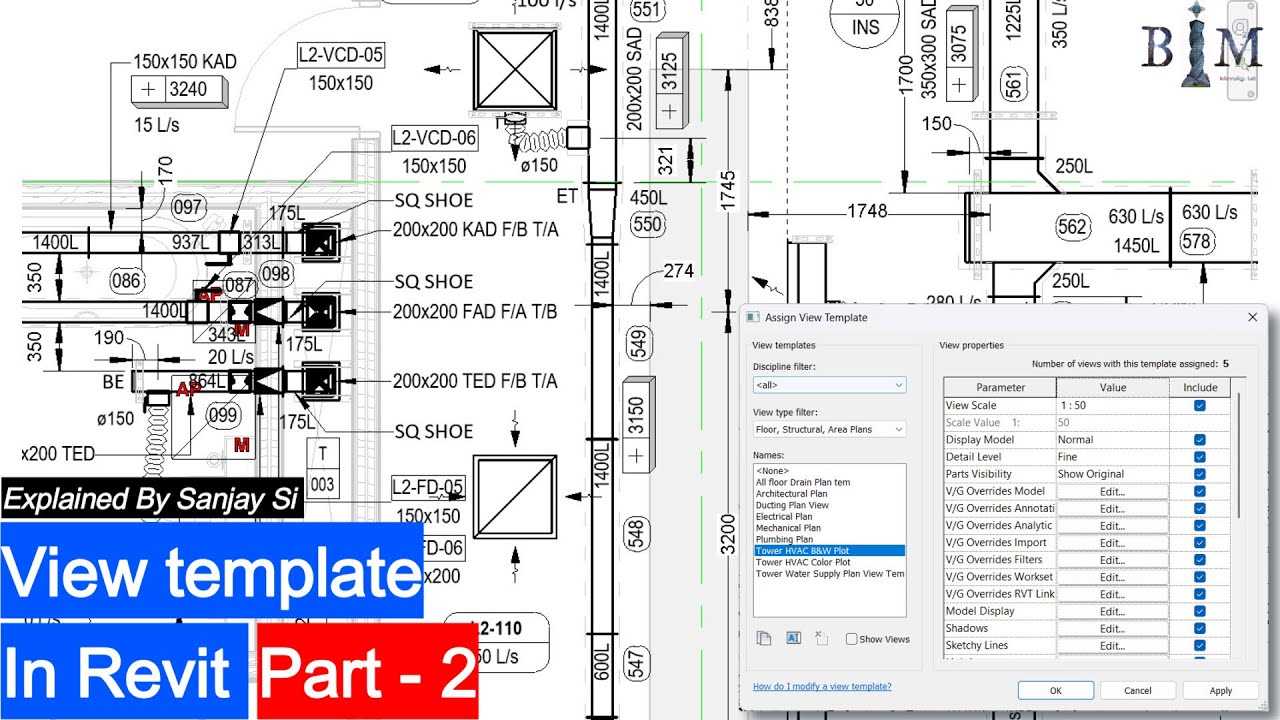1280x720 pixels.
Task: Click the Parts Visibility value Show Original
Action: coord(1113,474)
